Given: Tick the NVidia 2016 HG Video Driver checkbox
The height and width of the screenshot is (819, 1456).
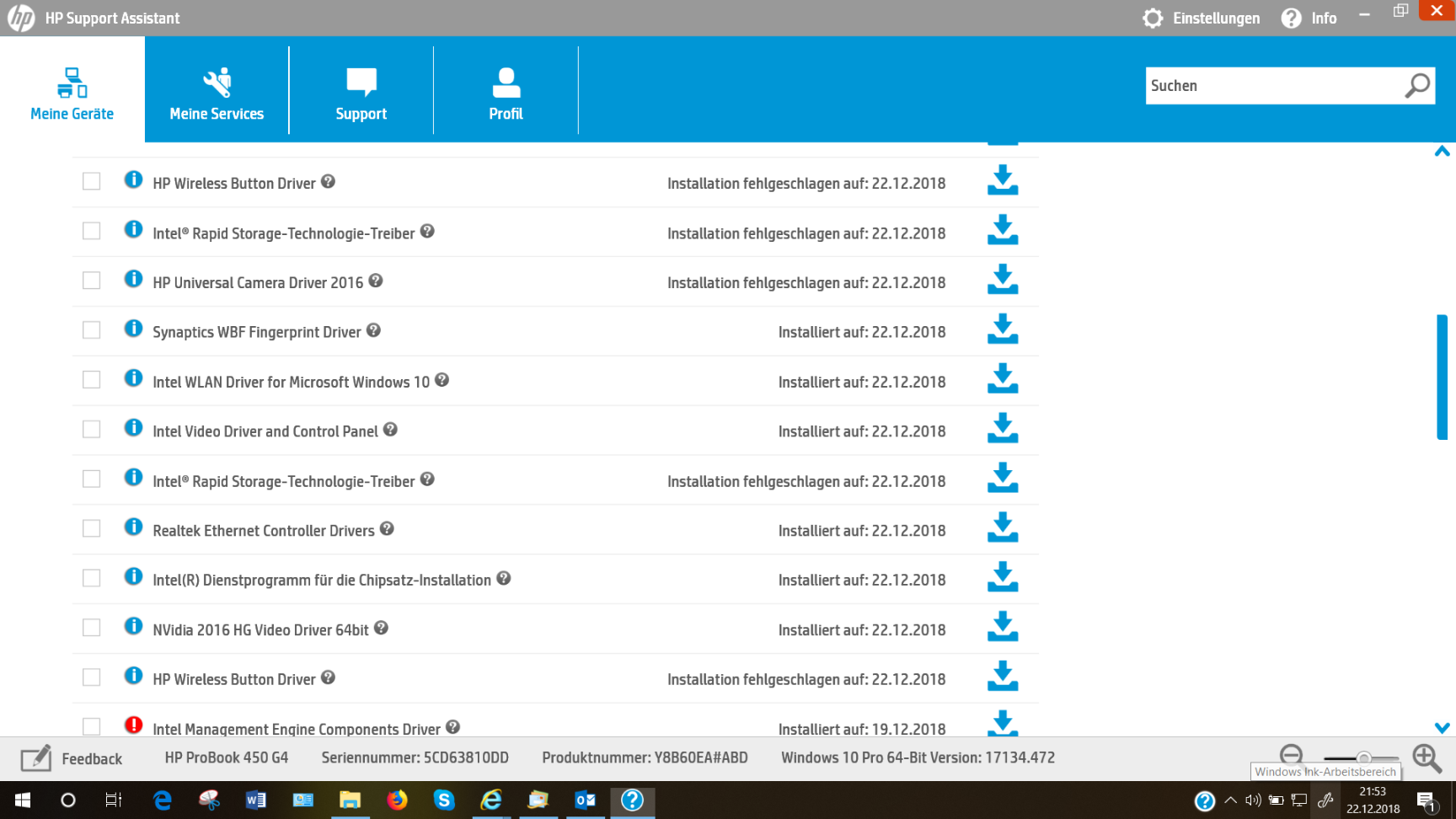Looking at the screenshot, I should pos(92,628).
